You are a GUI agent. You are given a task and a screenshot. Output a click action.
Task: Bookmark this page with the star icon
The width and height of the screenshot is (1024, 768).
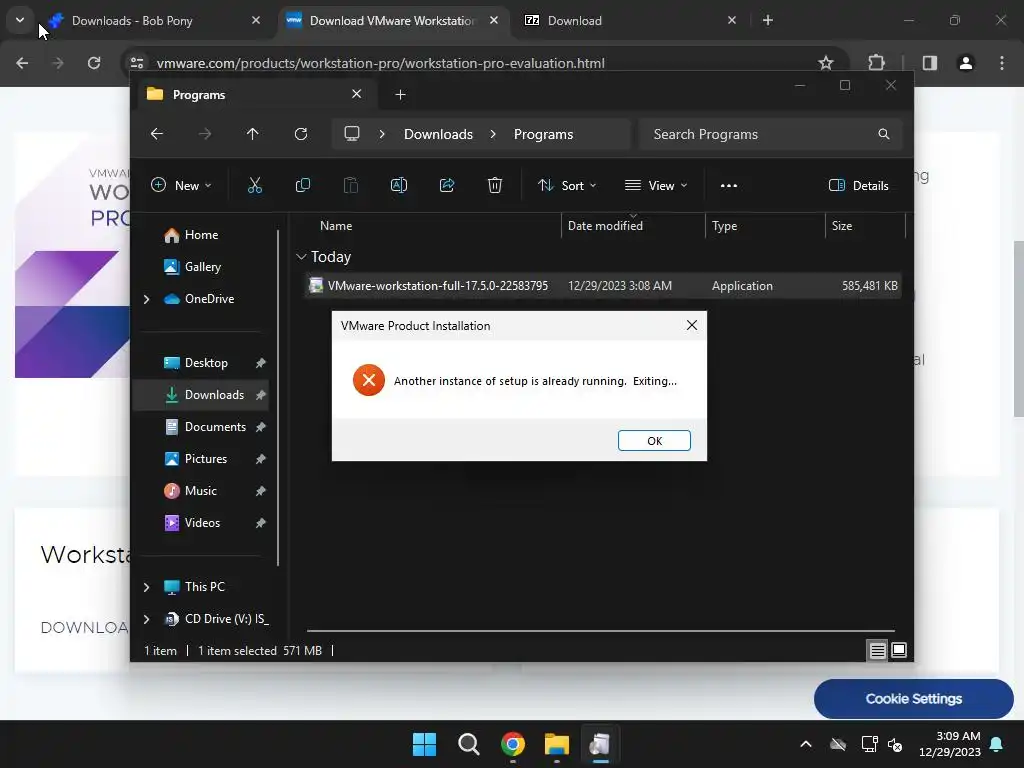[x=826, y=63]
